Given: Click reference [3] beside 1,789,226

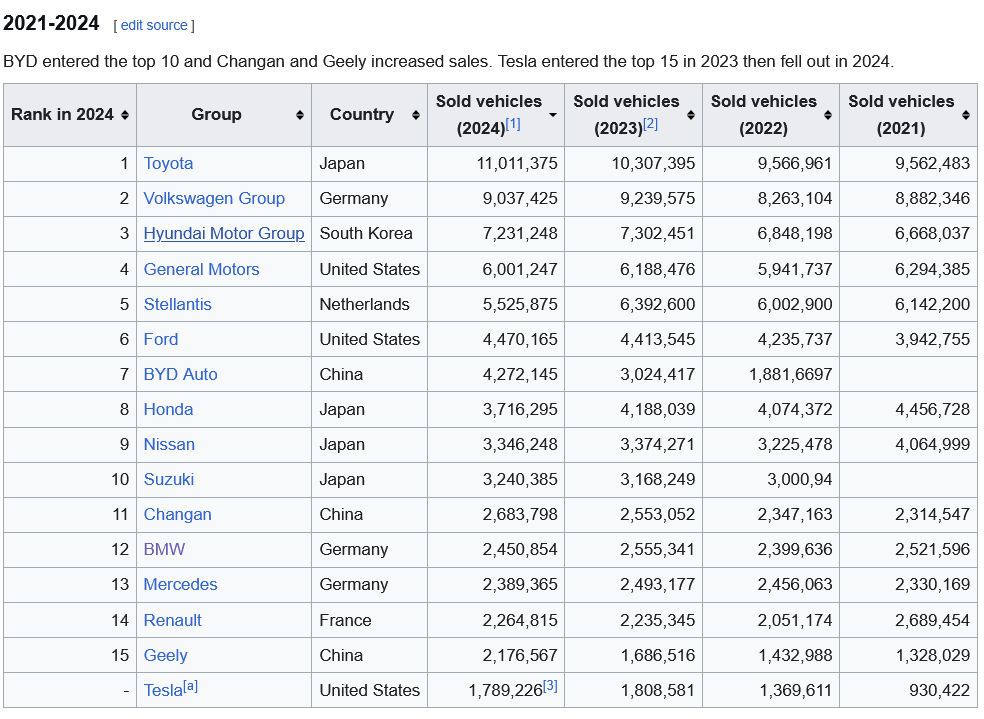Looking at the screenshot, I should 550,686.
